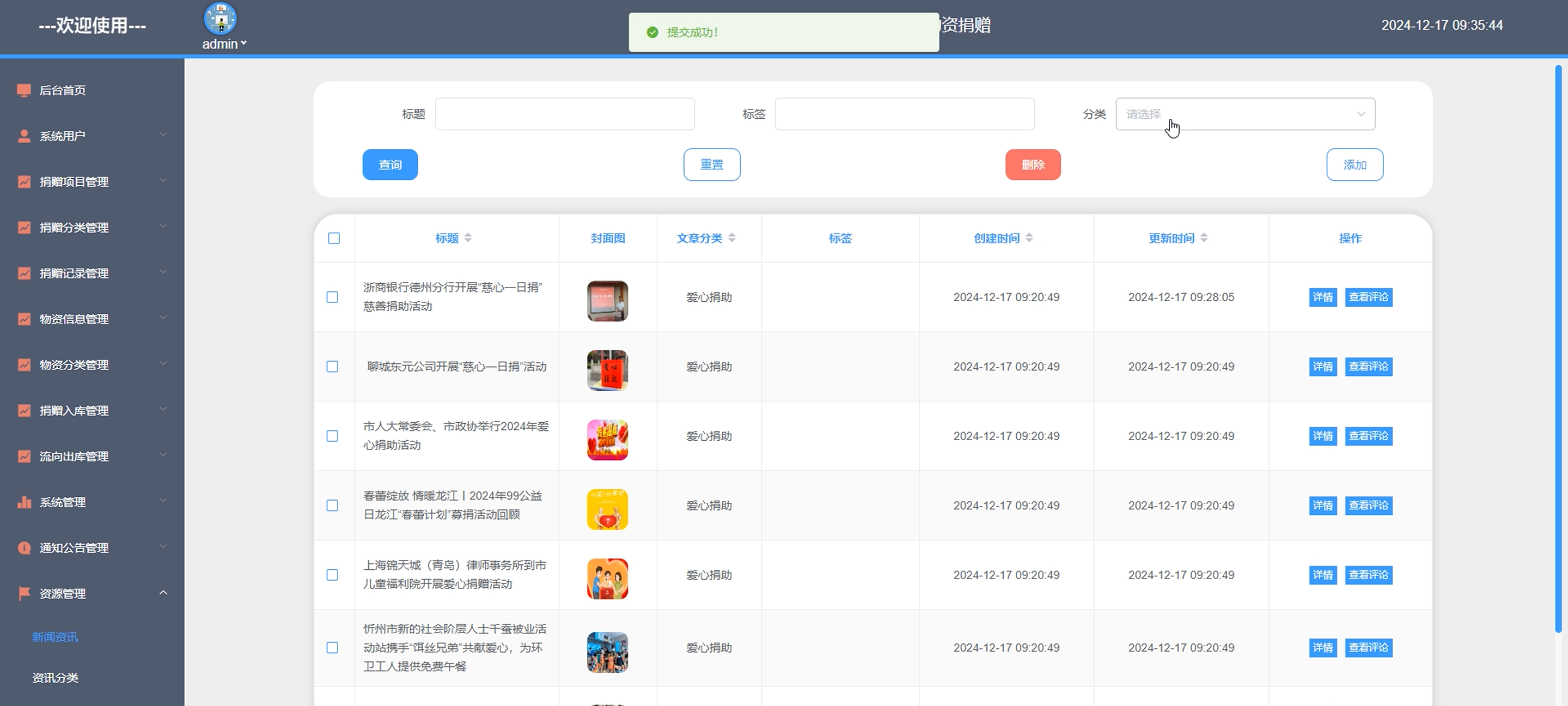Viewport: 1568px width, 706px height.
Task: Select the 浙商银行德州分行 row checkbox
Action: point(332,297)
